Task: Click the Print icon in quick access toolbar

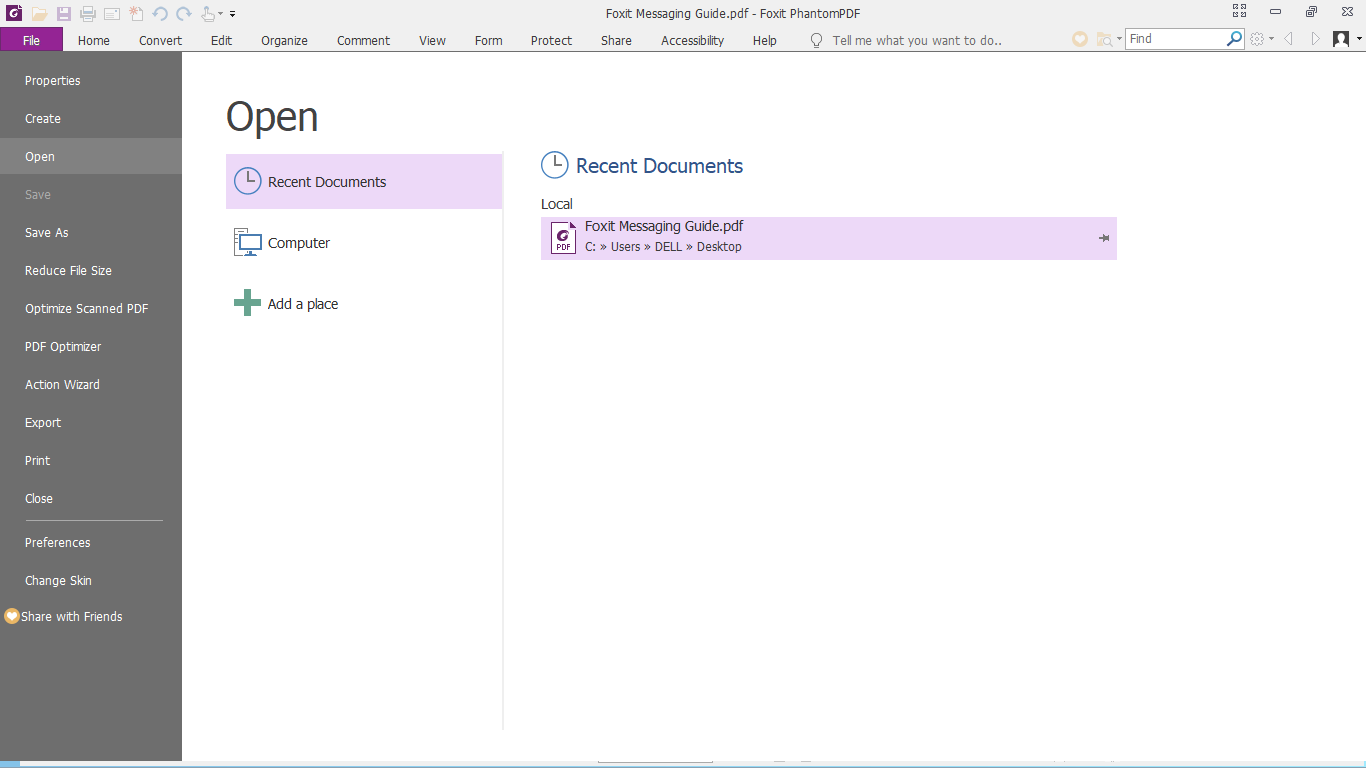Action: (x=88, y=14)
